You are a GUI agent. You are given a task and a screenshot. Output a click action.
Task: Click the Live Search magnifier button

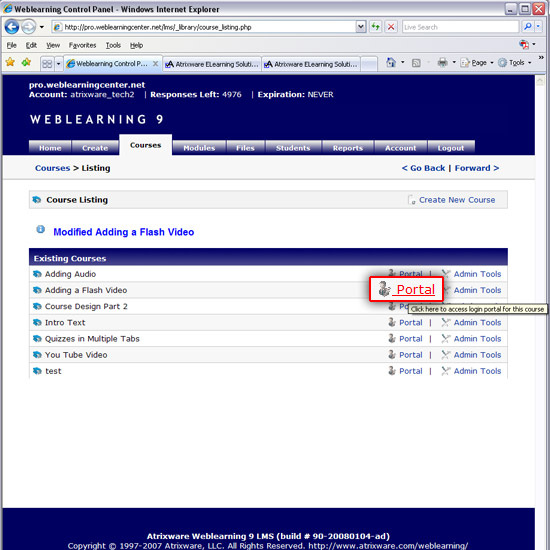(527, 27)
